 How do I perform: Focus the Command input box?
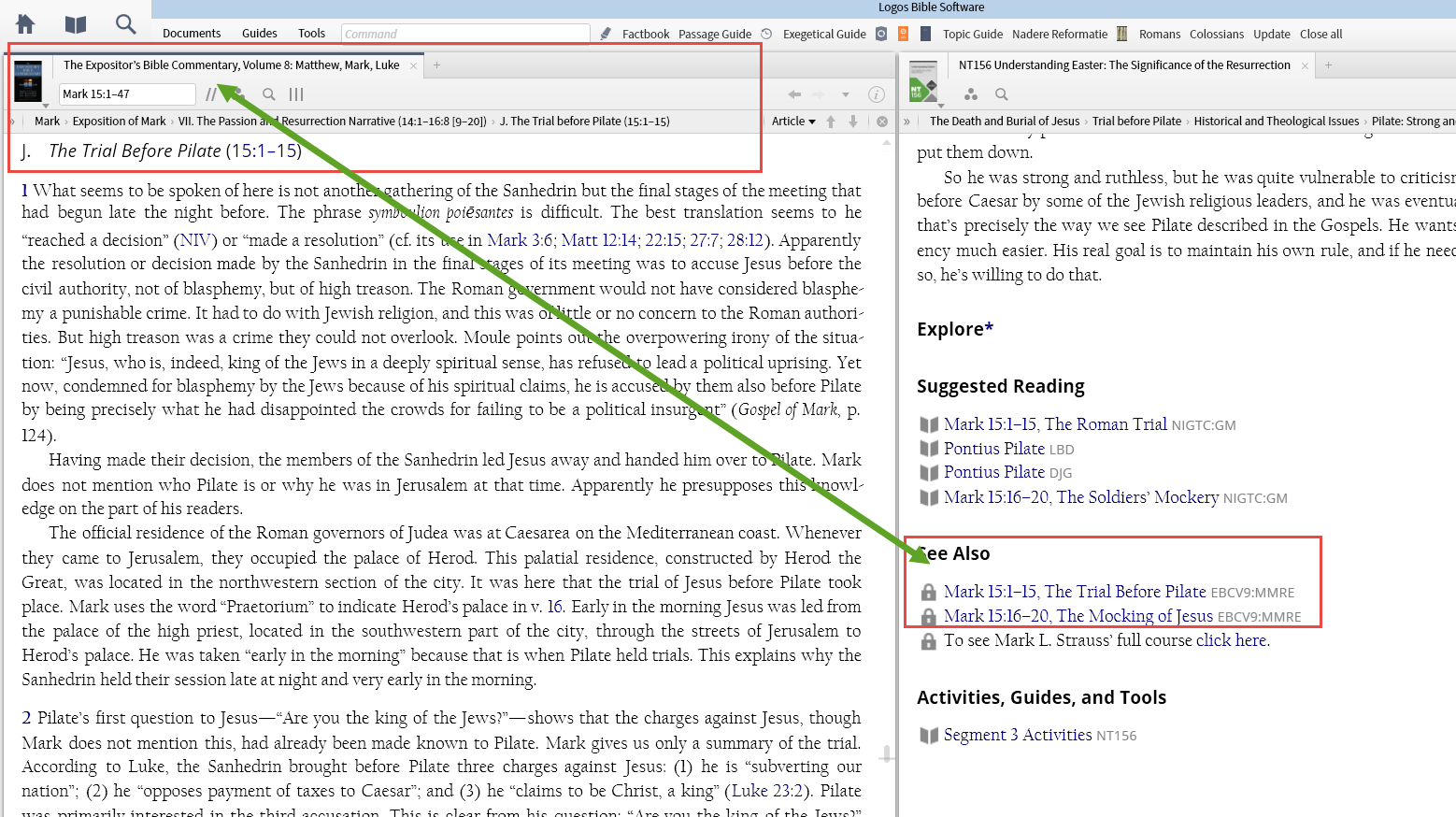(x=465, y=34)
